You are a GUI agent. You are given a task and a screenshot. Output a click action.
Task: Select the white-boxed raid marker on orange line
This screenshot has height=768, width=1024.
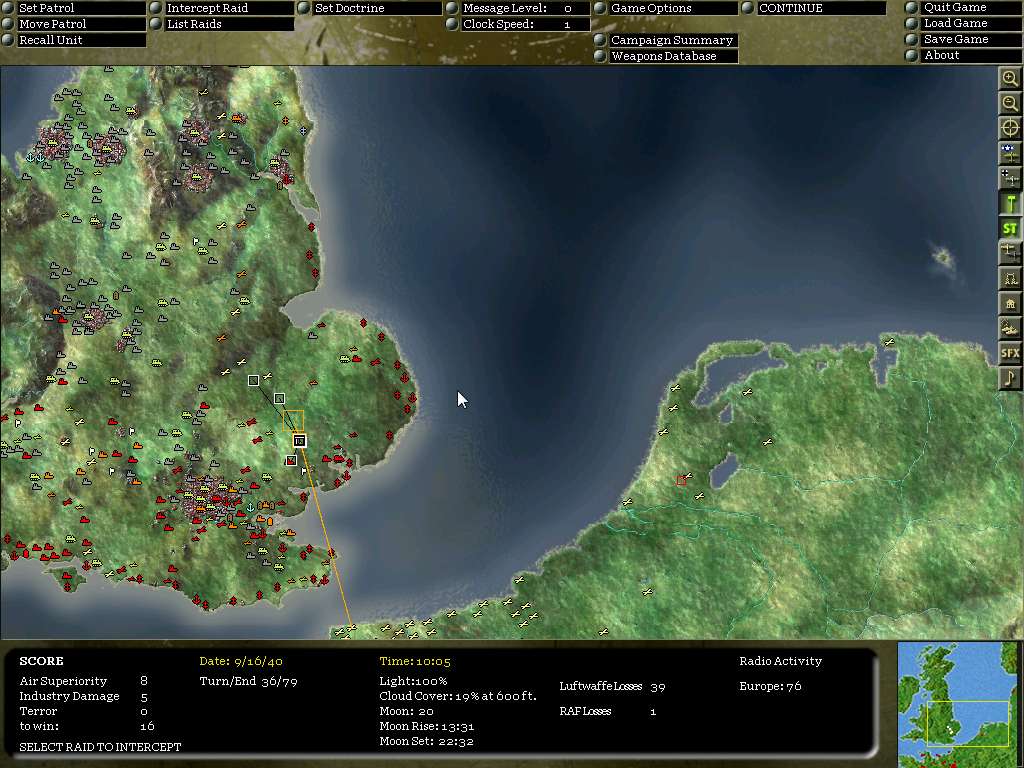(299, 441)
